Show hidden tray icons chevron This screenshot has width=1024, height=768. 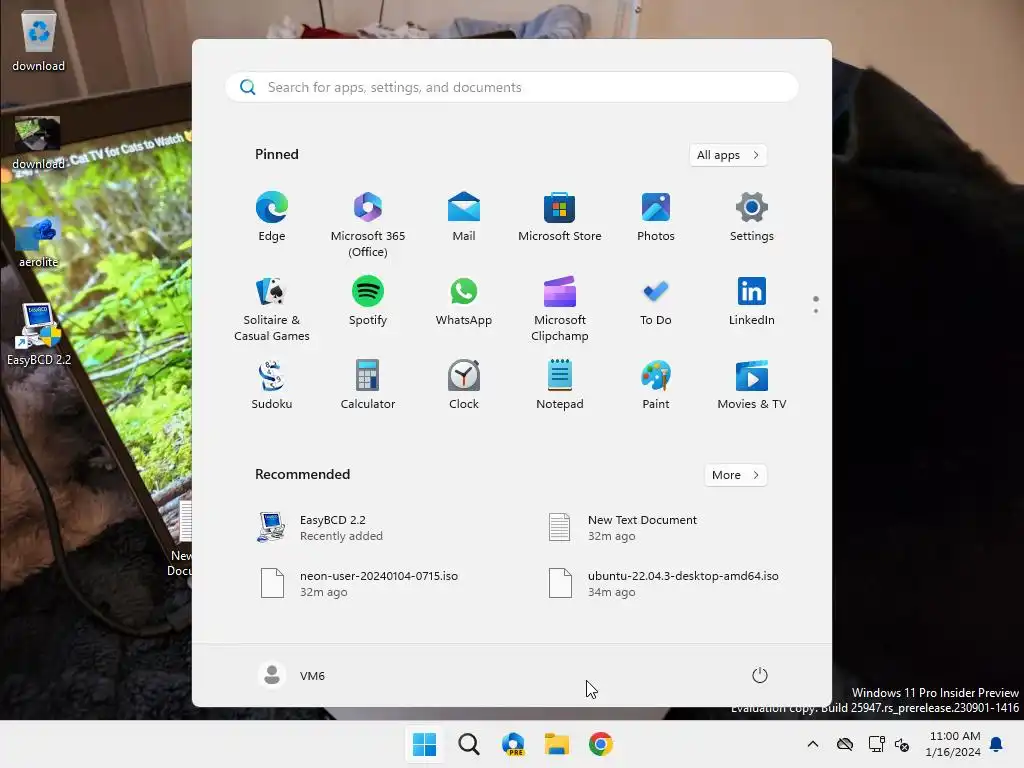tap(813, 744)
